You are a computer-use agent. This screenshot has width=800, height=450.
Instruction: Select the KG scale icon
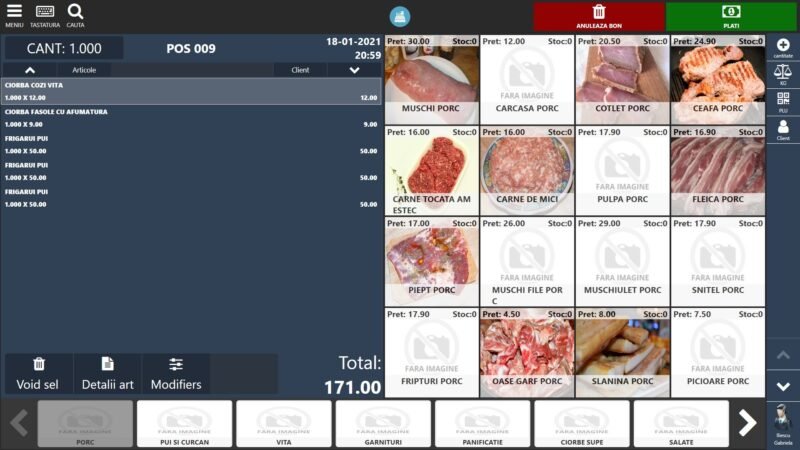pyautogui.click(x=783, y=74)
